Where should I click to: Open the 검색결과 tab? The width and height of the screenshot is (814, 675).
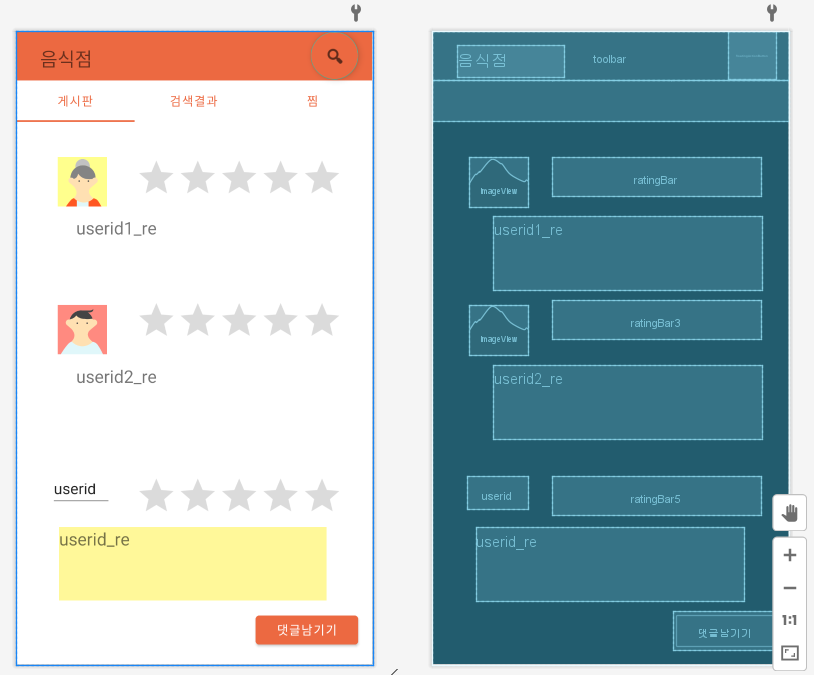tap(194, 101)
